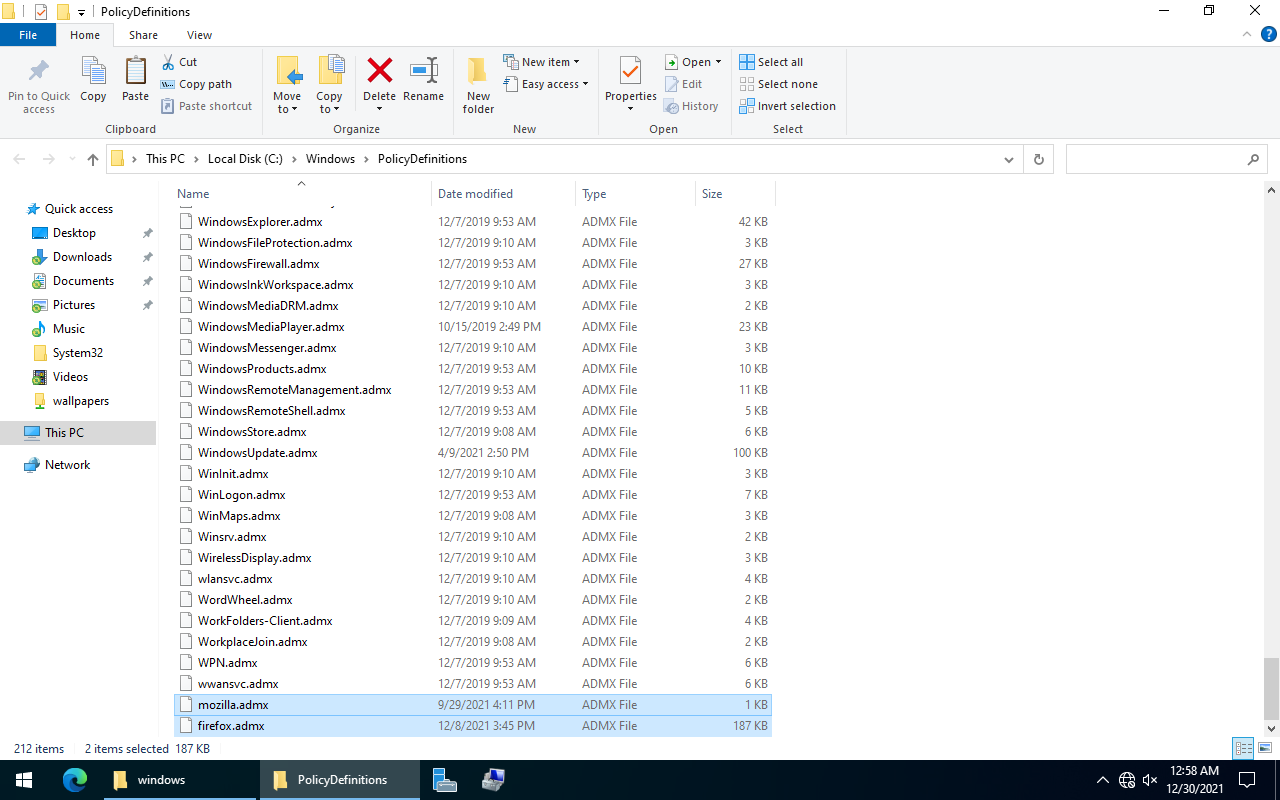Click the New folder icon

coord(478,72)
